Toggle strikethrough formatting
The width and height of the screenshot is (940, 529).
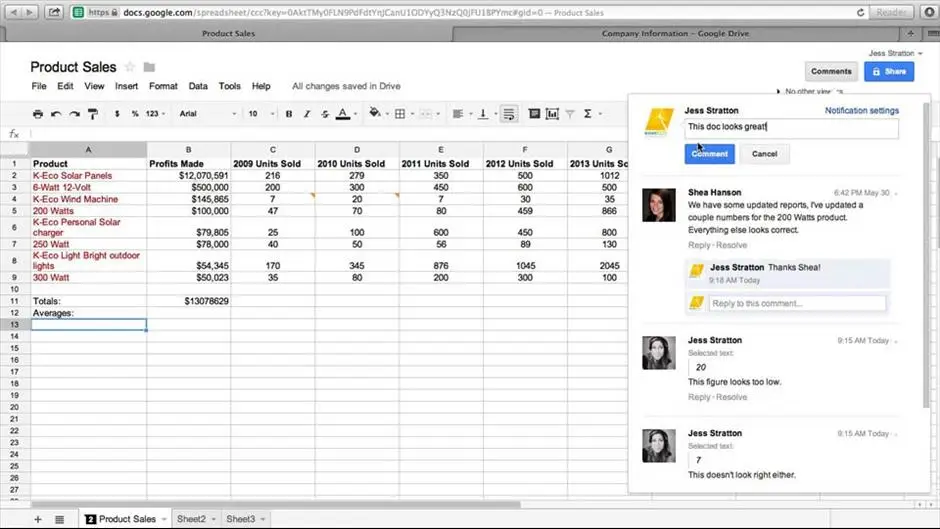point(325,113)
